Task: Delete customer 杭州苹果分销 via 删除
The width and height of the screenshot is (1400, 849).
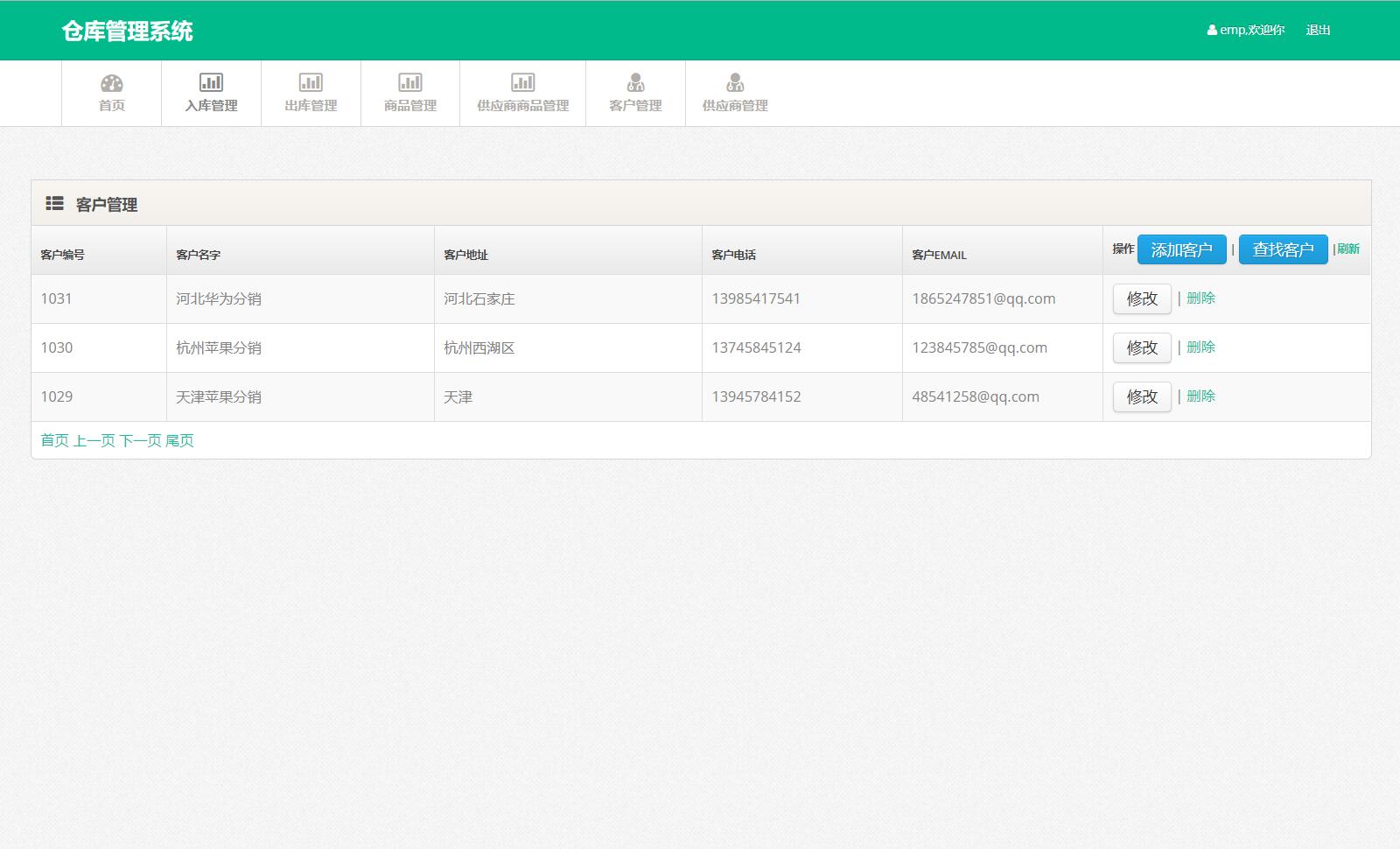Action: click(1200, 347)
